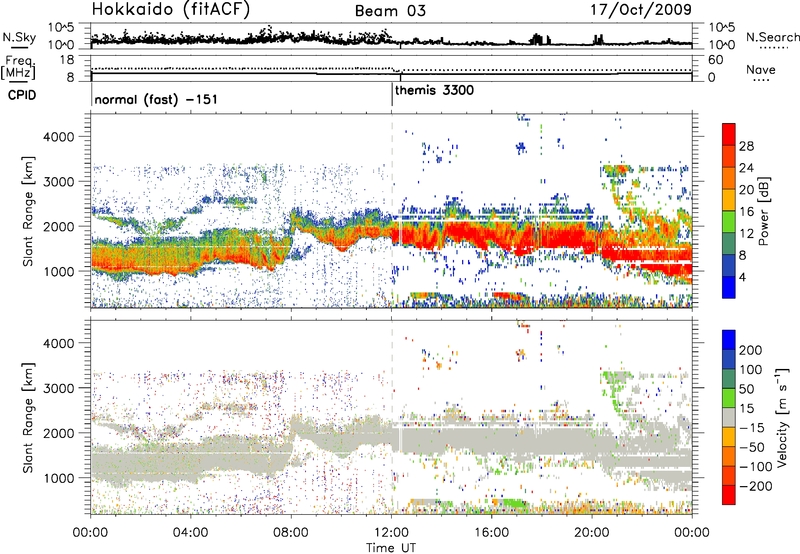Screen dimensions: 800x554
Task: Select the 'N.Sky' axis label
Action: tap(19, 37)
